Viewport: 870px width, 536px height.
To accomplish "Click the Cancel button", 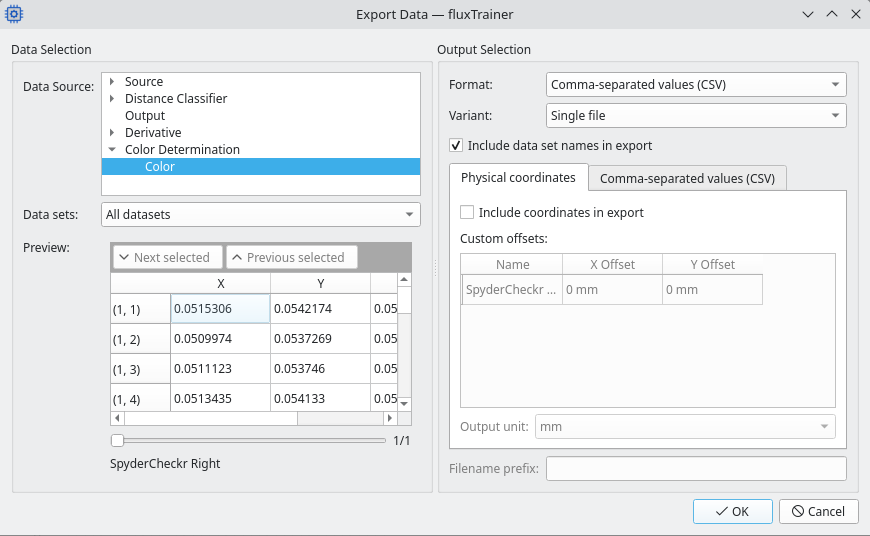I will 818,512.
